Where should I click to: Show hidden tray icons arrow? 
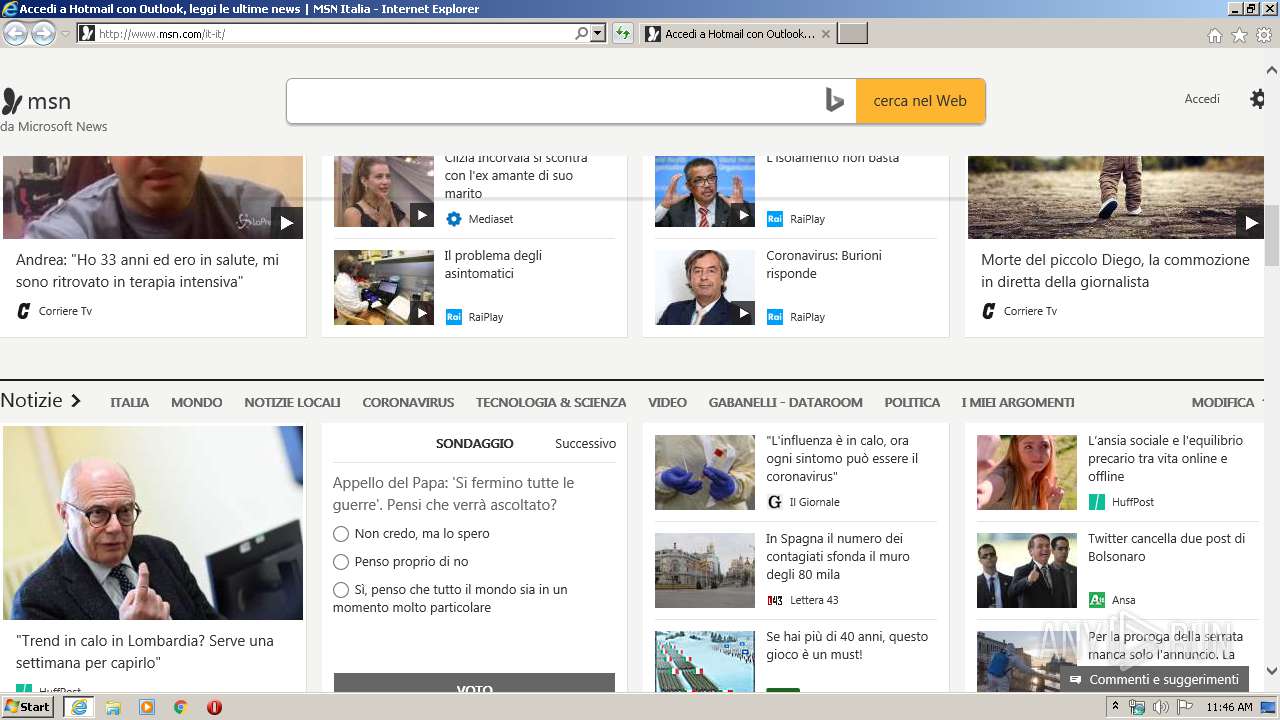coord(1115,707)
